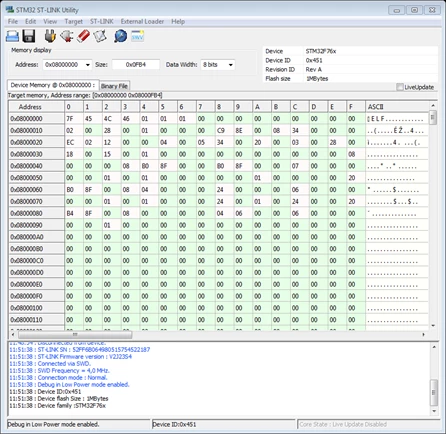Click byte EC in row 0x08000020
The width and height of the screenshot is (446, 434).
point(70,142)
